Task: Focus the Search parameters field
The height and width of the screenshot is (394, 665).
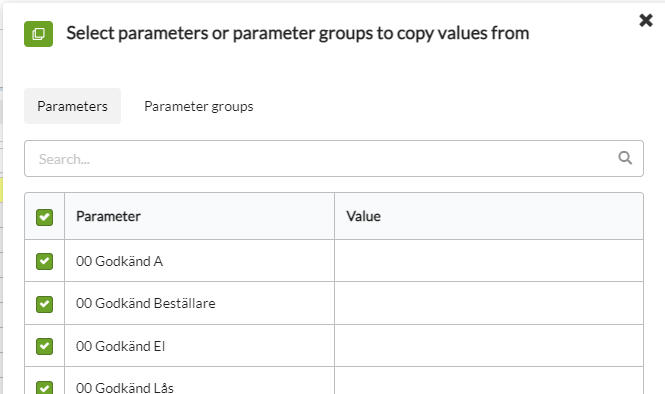Action: [x=334, y=159]
